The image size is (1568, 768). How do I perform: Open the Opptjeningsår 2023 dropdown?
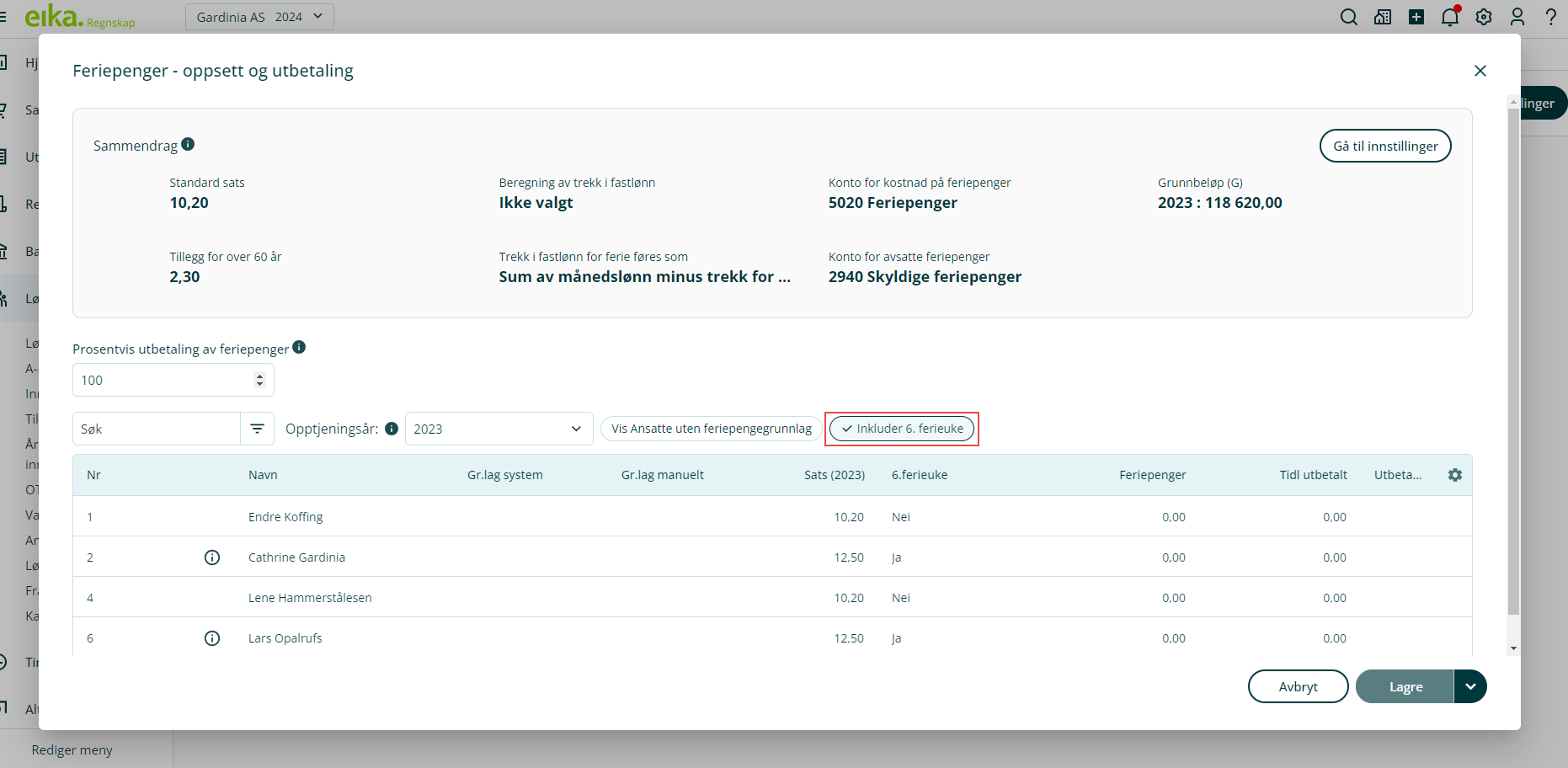(499, 429)
